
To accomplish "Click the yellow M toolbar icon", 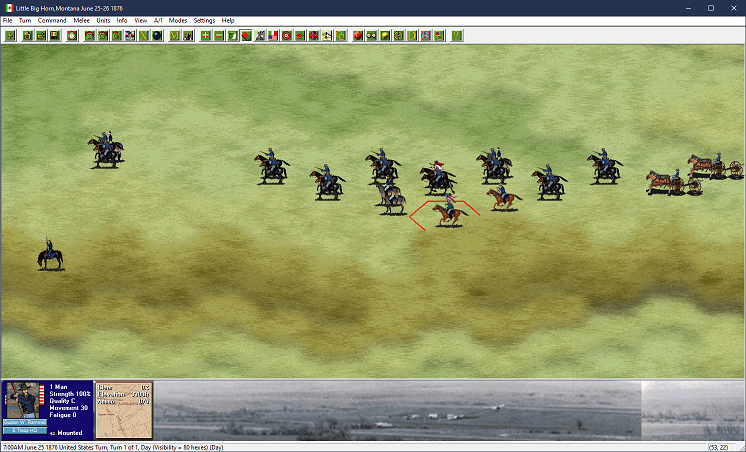I will (x=175, y=36).
